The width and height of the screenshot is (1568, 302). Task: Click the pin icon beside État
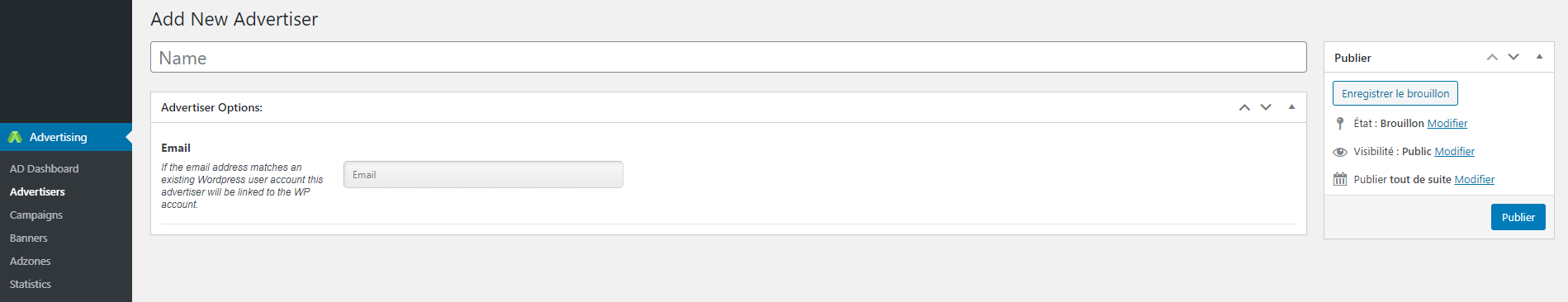(1340, 124)
